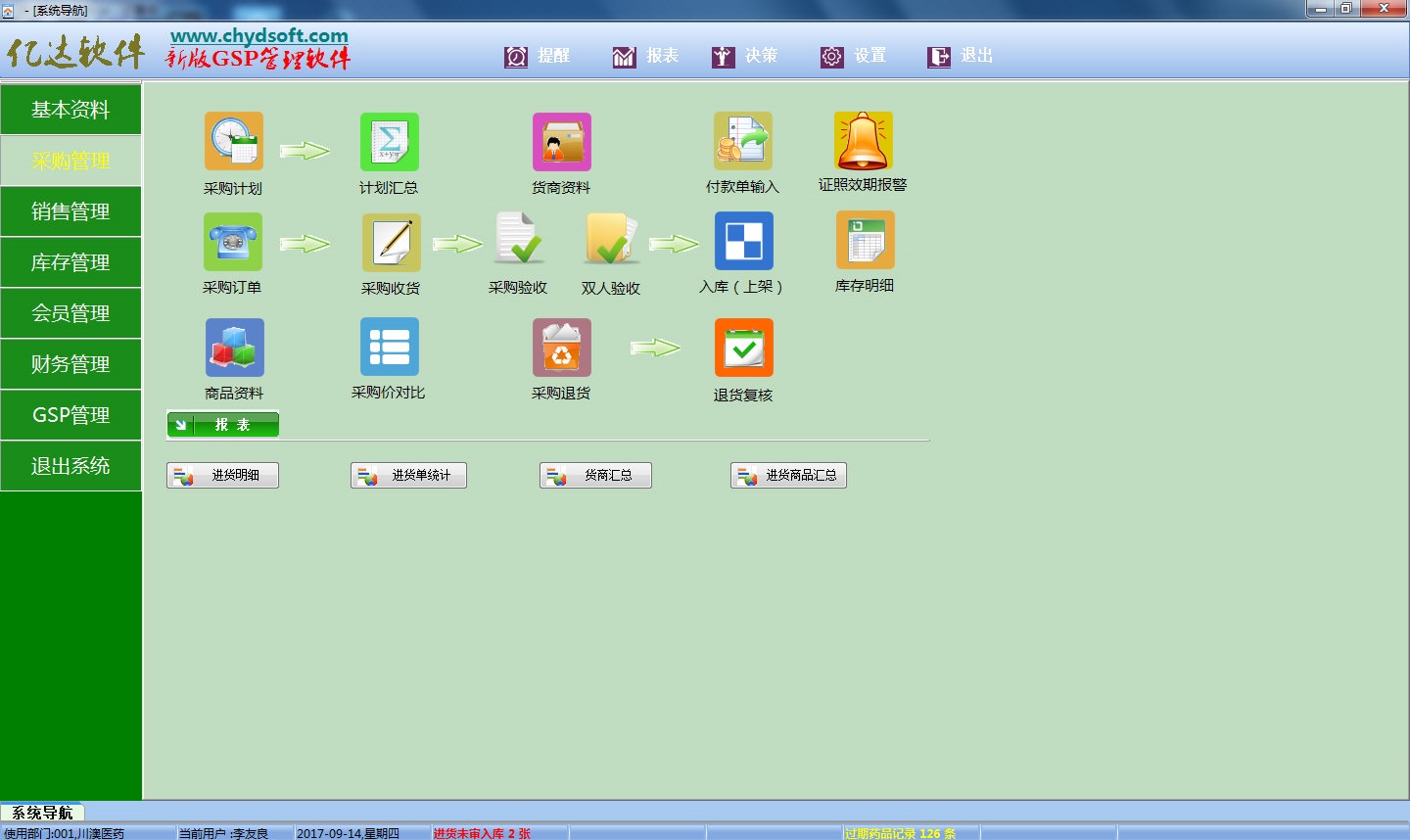
Task: Click status text 进货未审入库 2 张
Action: tap(482, 833)
